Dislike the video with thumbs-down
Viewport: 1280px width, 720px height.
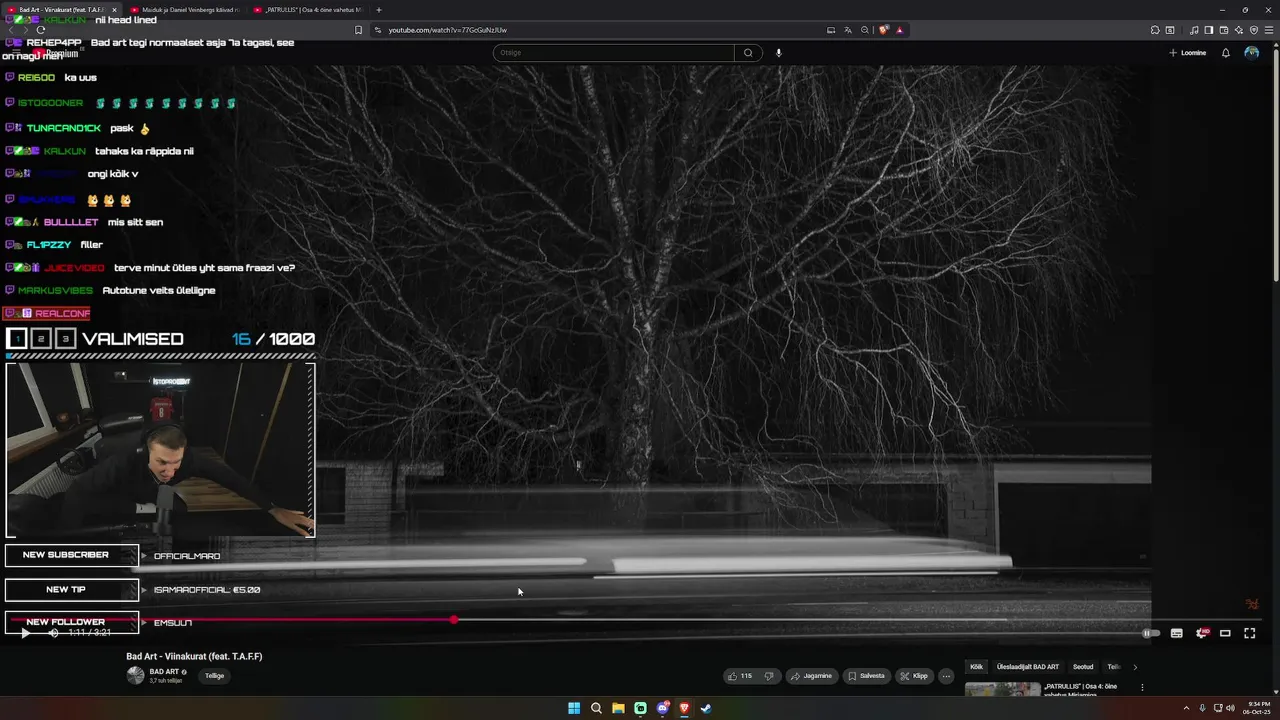pyautogui.click(x=769, y=676)
